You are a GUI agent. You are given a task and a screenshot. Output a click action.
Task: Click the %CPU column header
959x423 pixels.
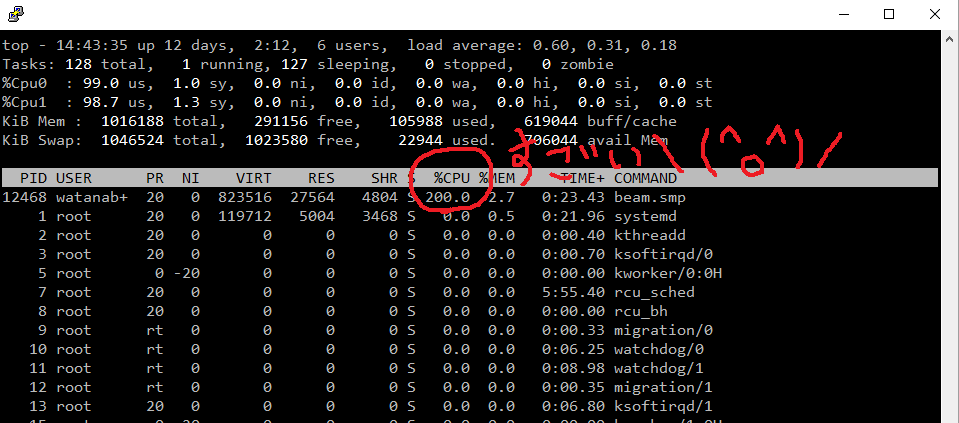(451, 178)
